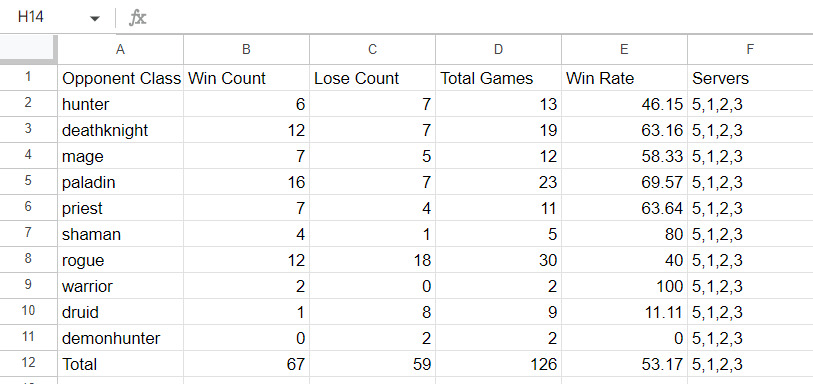The image size is (813, 384).
Task: Select paladin's Win Count cell 16
Action: tap(246, 182)
